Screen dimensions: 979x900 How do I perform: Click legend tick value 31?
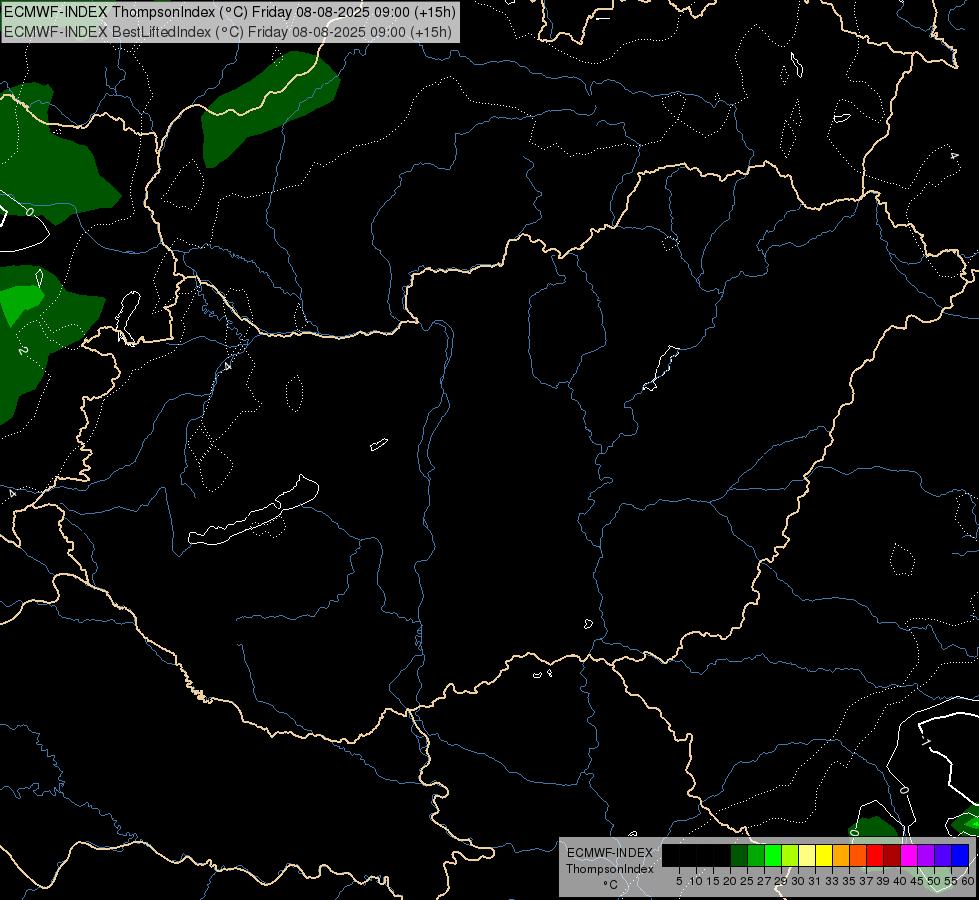point(815,881)
